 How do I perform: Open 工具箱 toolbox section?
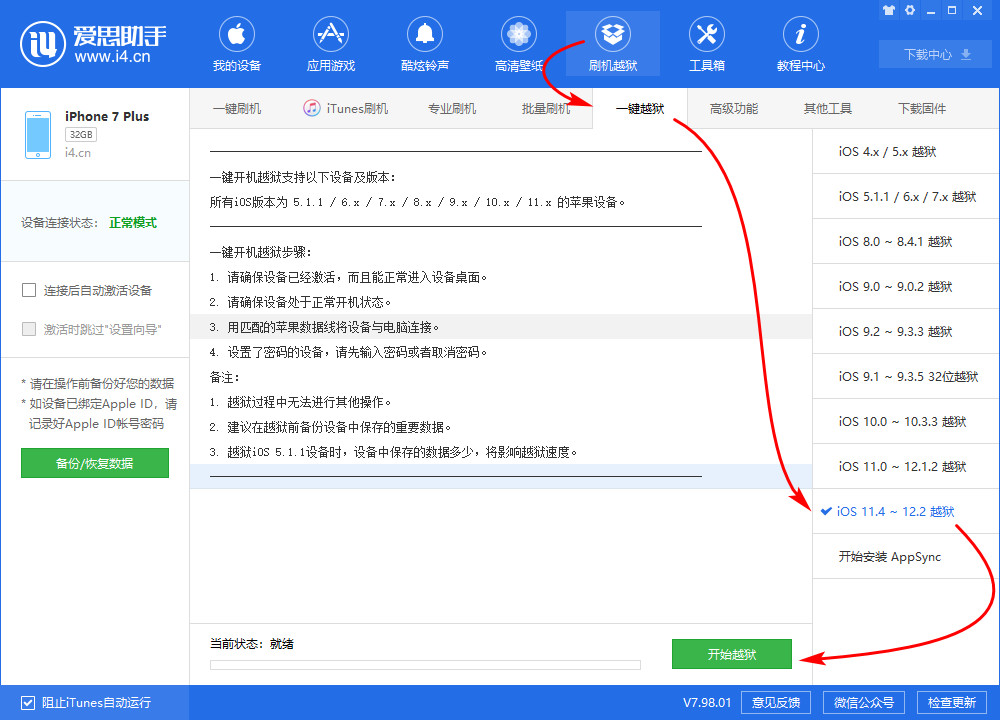tap(707, 45)
